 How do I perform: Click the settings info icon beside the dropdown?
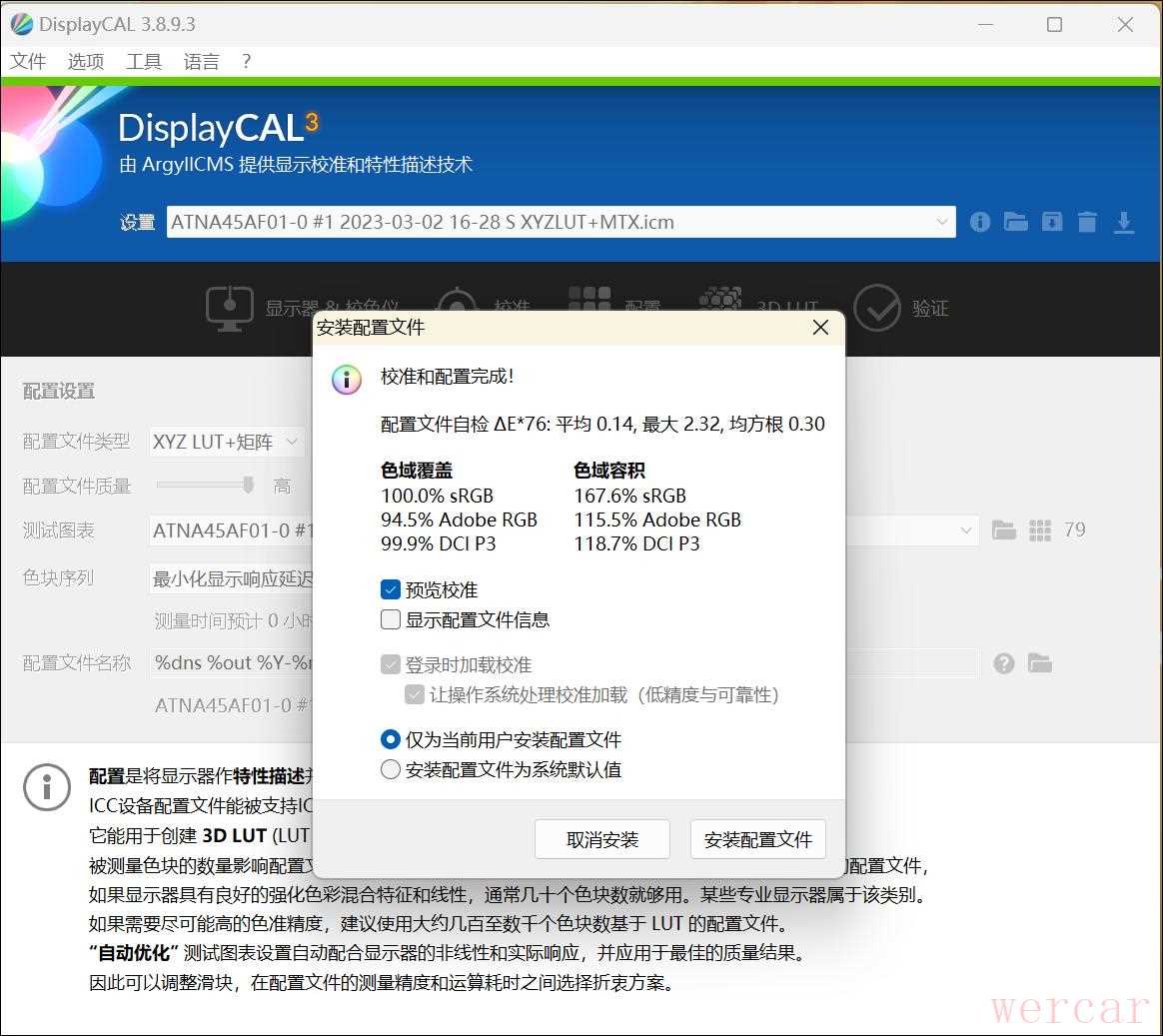point(980,222)
